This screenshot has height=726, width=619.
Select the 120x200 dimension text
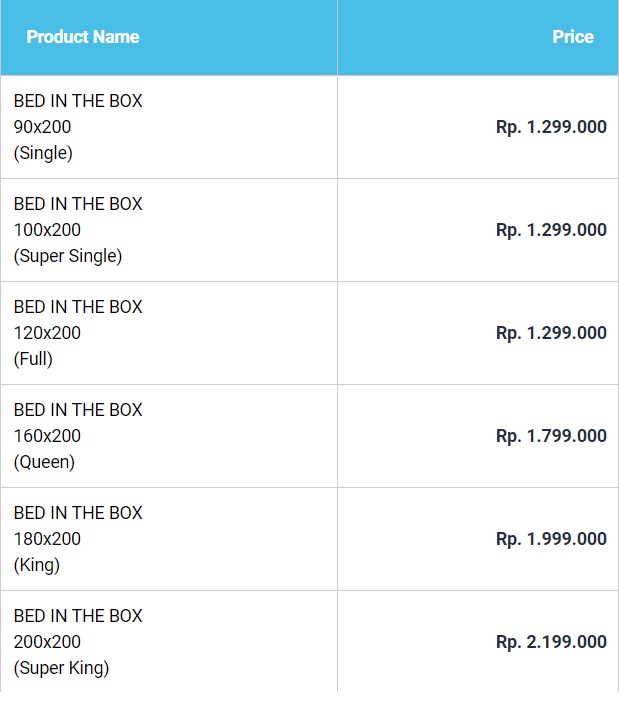47,333
